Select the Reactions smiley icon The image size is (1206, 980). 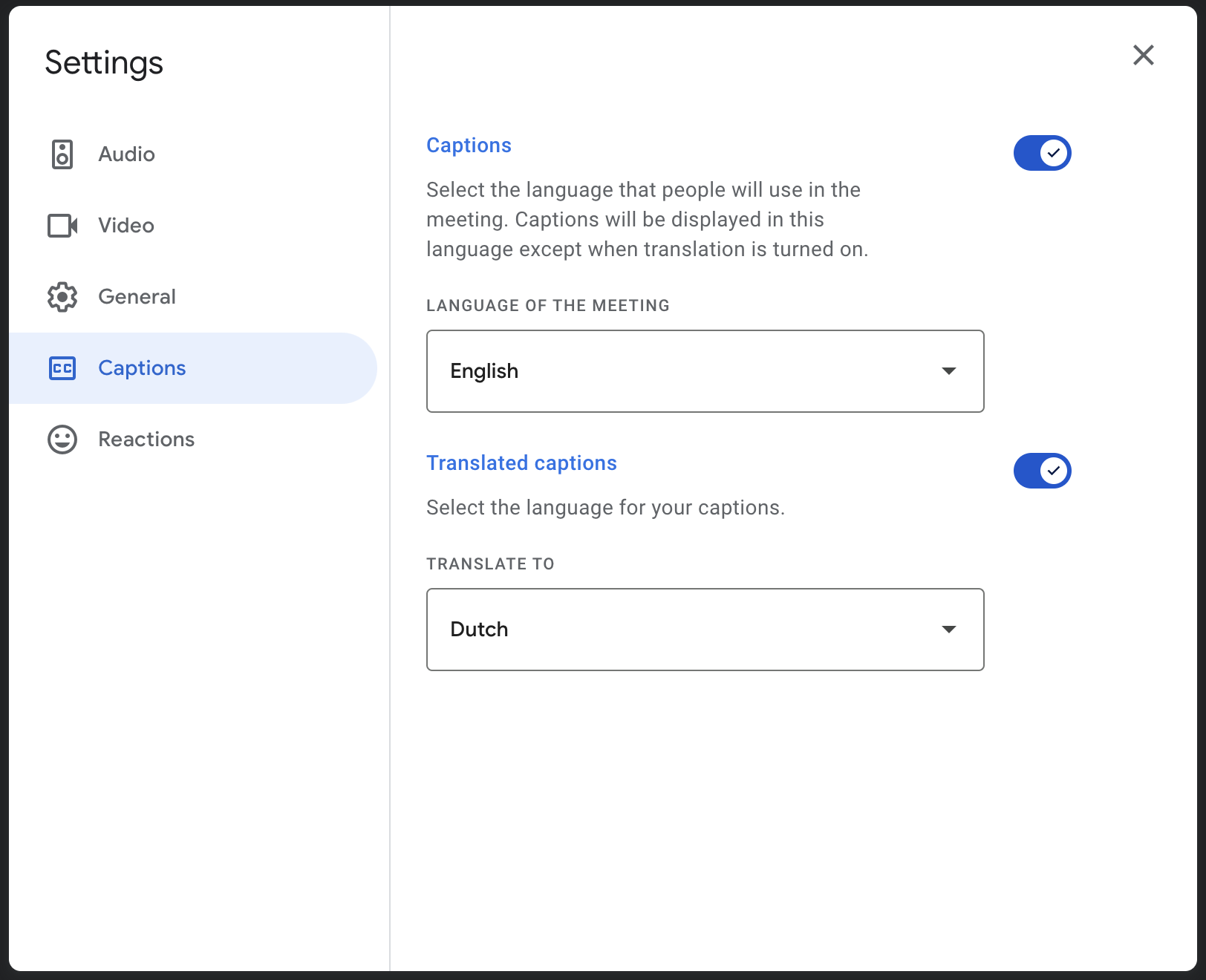(62, 439)
